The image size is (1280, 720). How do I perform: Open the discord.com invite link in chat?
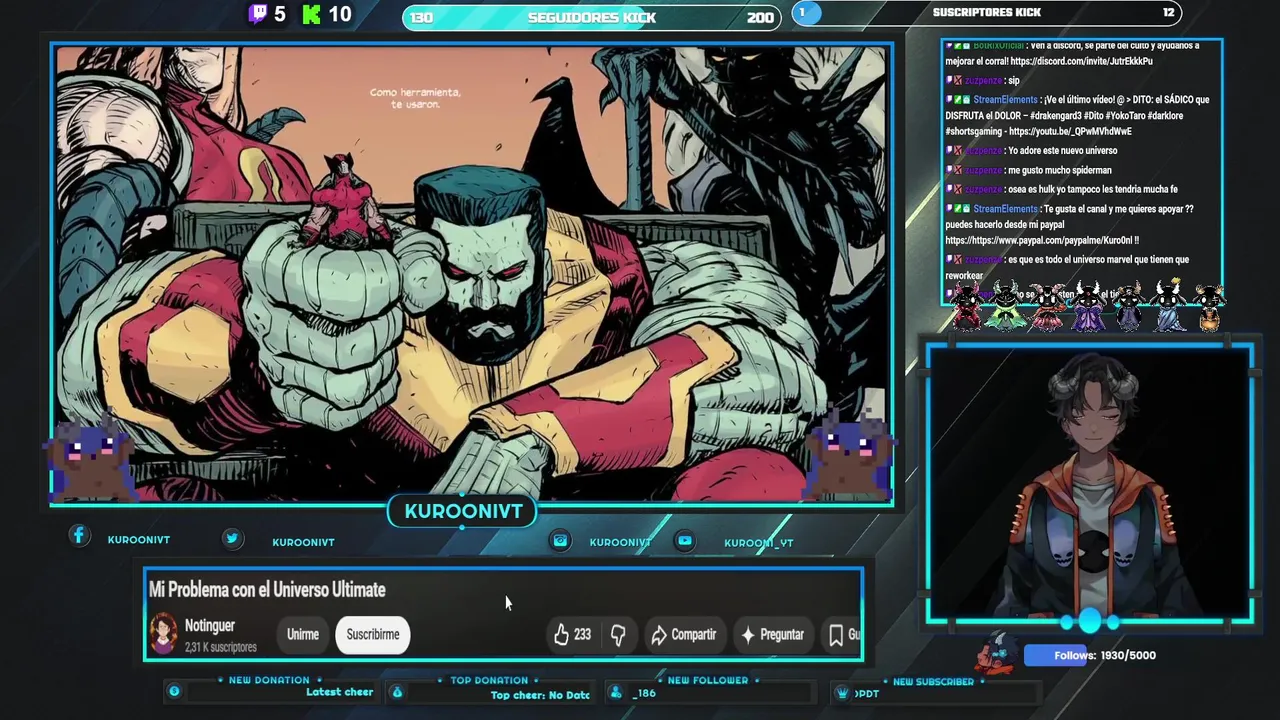point(1081,61)
